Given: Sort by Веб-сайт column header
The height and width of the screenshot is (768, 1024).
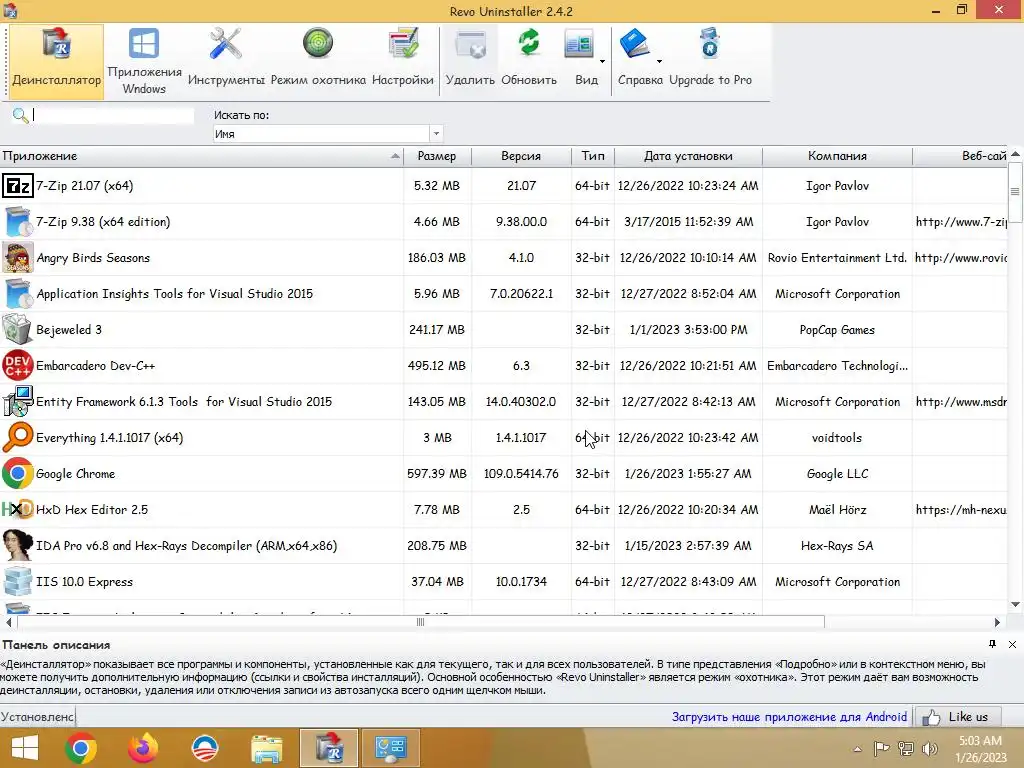Looking at the screenshot, I should point(960,156).
